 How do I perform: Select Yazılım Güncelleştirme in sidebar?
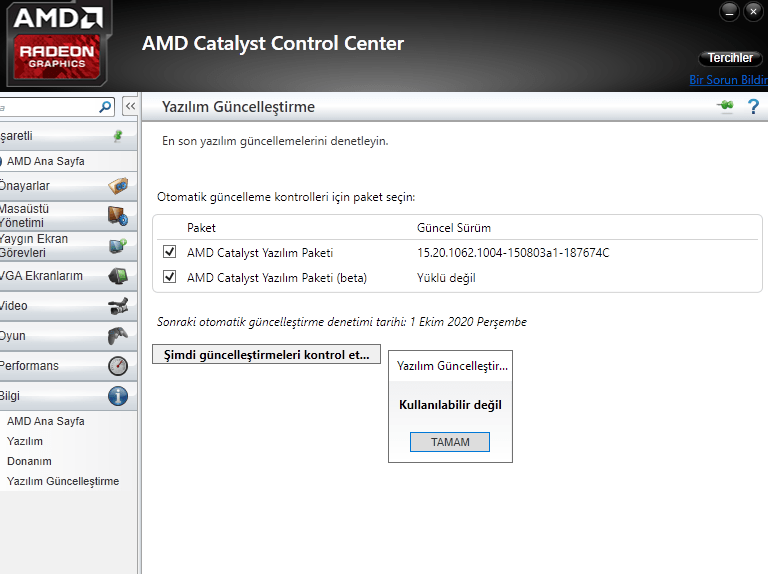(x=63, y=481)
